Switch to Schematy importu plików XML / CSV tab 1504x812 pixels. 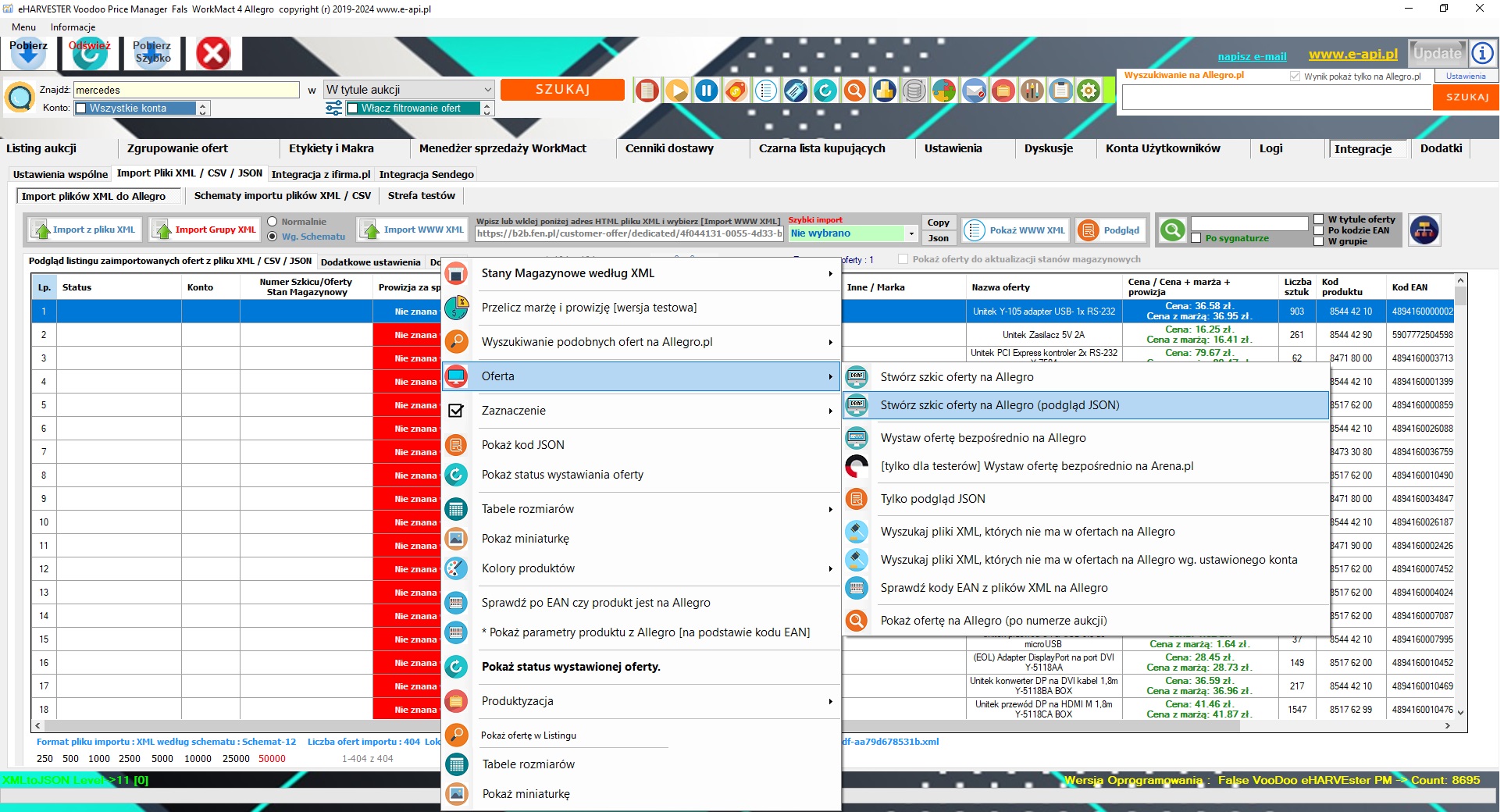(282, 196)
